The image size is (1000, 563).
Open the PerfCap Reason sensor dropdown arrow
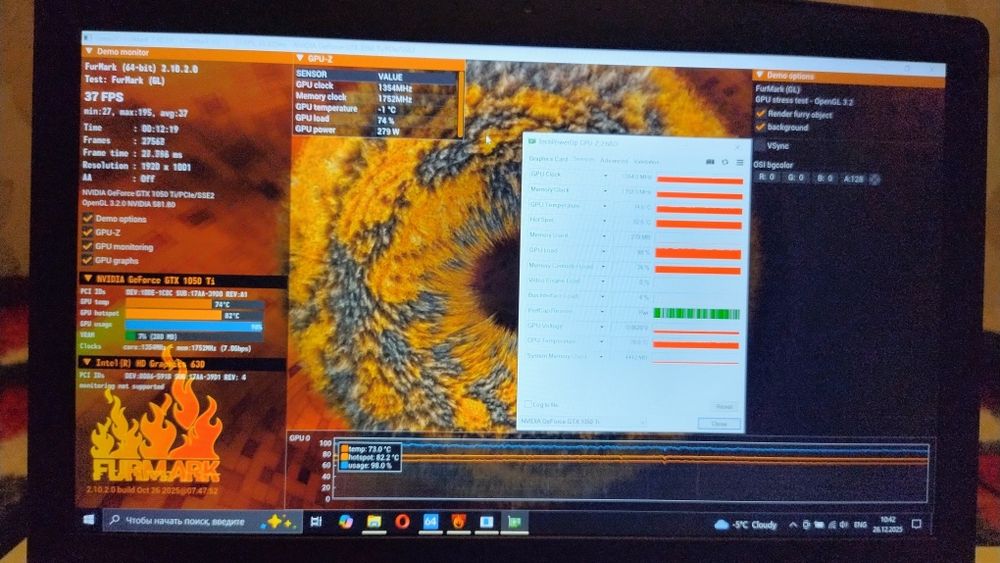click(x=603, y=312)
